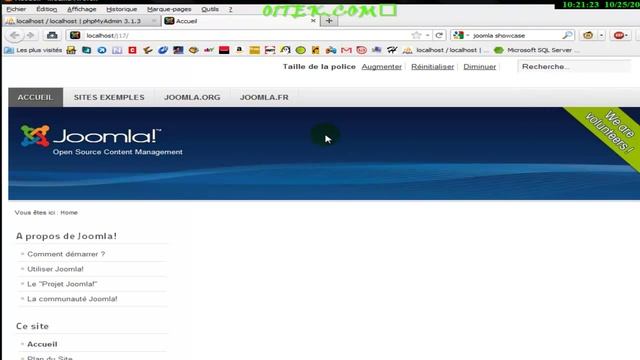Open the Édition menu

tap(47, 9)
